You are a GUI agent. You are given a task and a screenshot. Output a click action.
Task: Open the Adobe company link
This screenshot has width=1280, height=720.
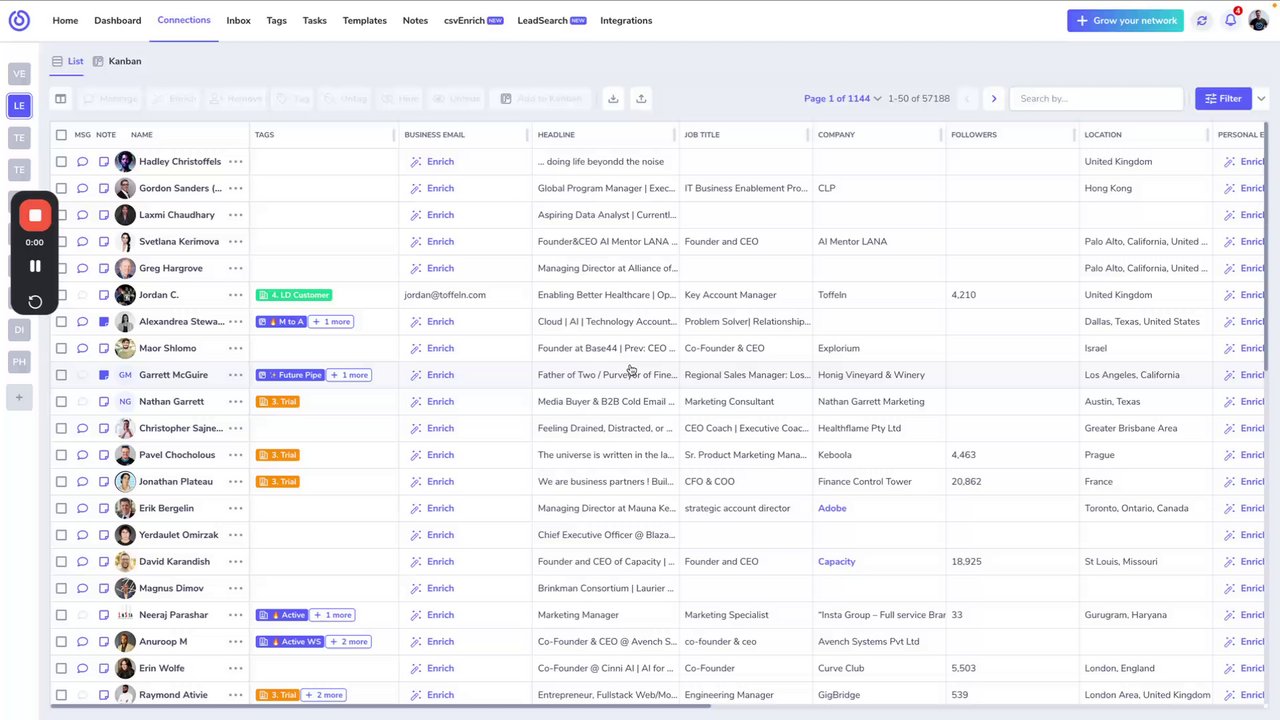click(x=832, y=508)
